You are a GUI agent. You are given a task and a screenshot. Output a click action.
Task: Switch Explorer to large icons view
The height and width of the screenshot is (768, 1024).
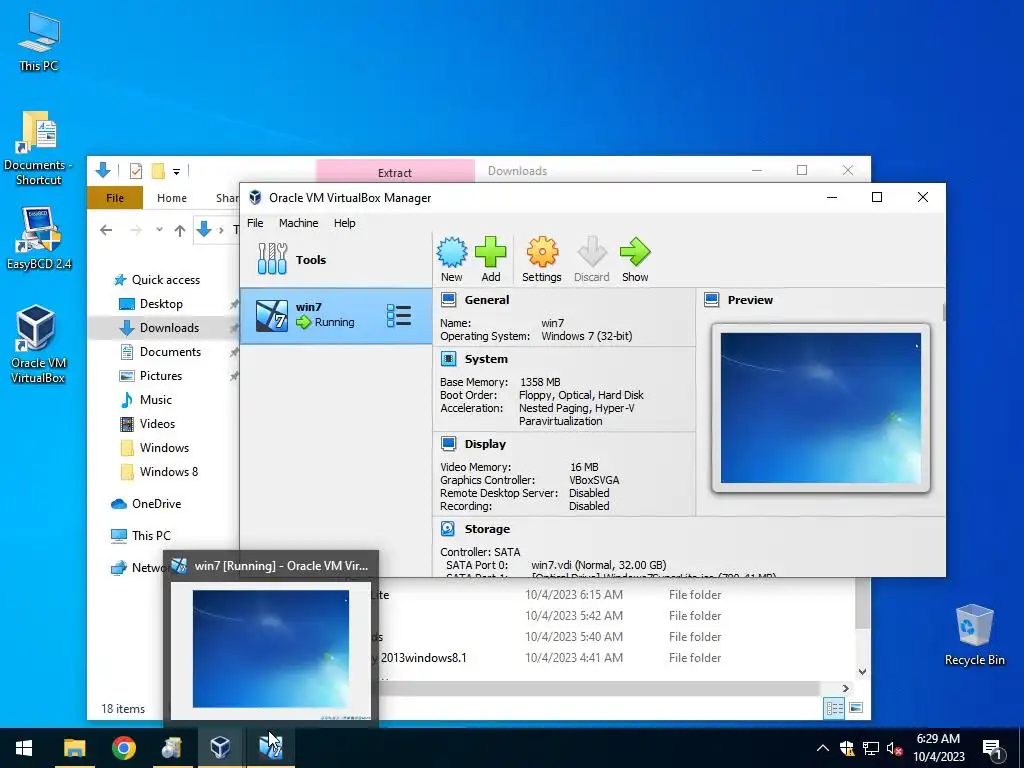[856, 708]
